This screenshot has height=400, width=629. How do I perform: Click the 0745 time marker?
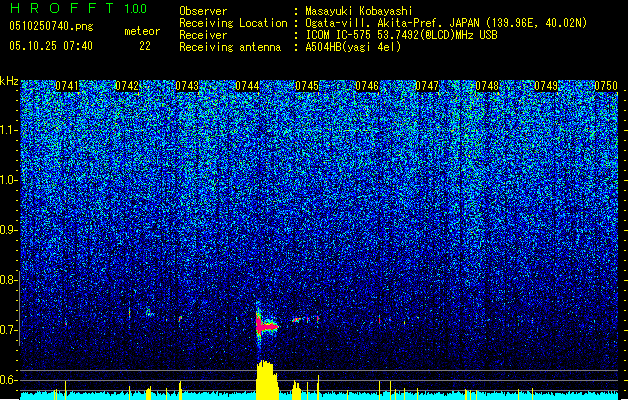[x=307, y=86]
